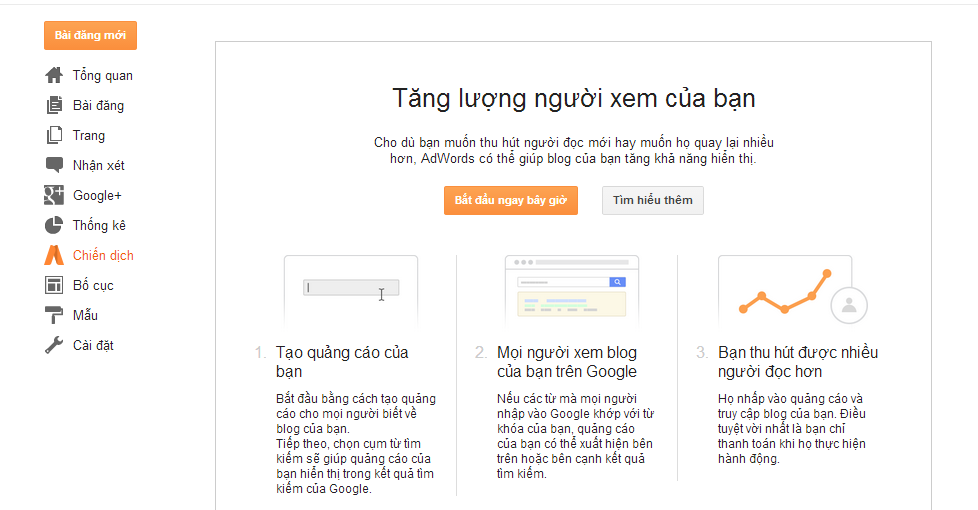Open the Bài đăng section
978x510 pixels.
click(x=99, y=105)
